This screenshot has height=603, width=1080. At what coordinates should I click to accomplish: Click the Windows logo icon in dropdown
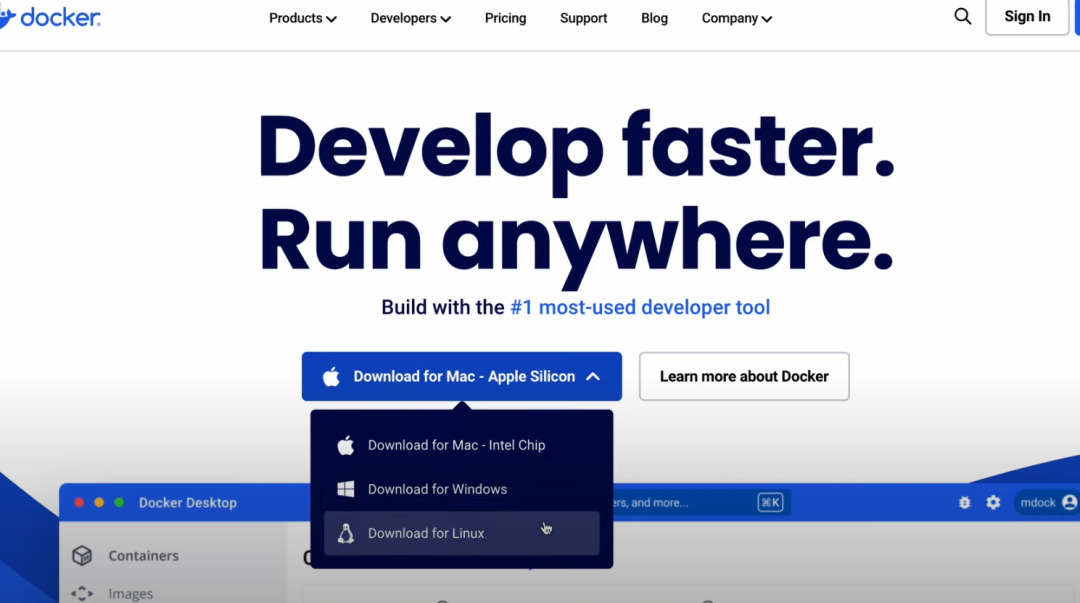pyautogui.click(x=346, y=489)
